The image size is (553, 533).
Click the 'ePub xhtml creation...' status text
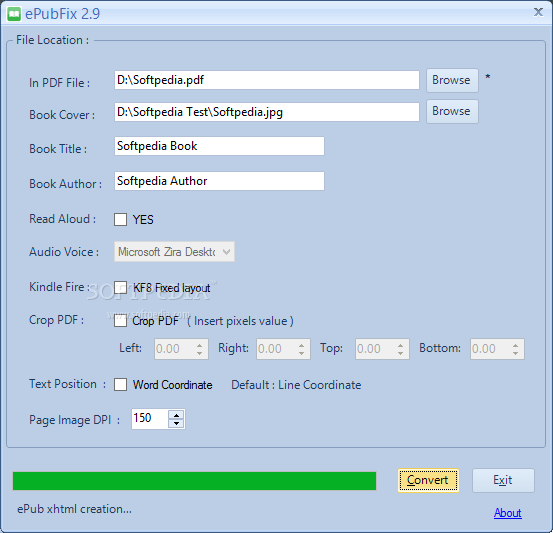pos(74,509)
